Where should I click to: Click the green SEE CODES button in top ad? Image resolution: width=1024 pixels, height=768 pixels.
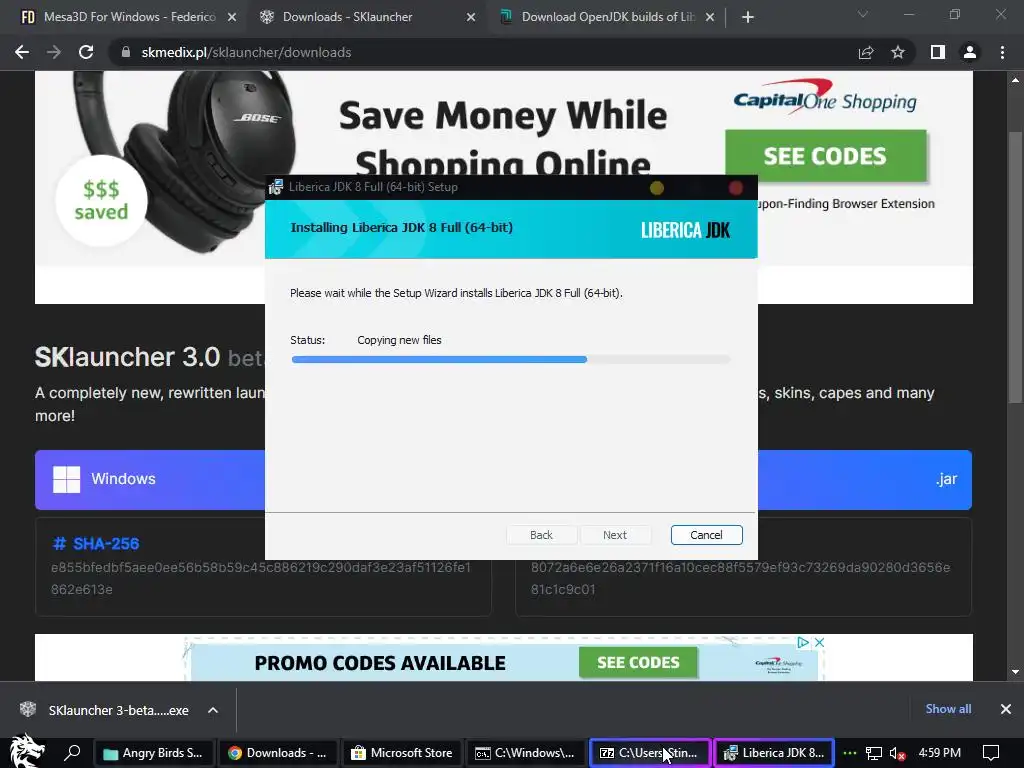tap(825, 156)
